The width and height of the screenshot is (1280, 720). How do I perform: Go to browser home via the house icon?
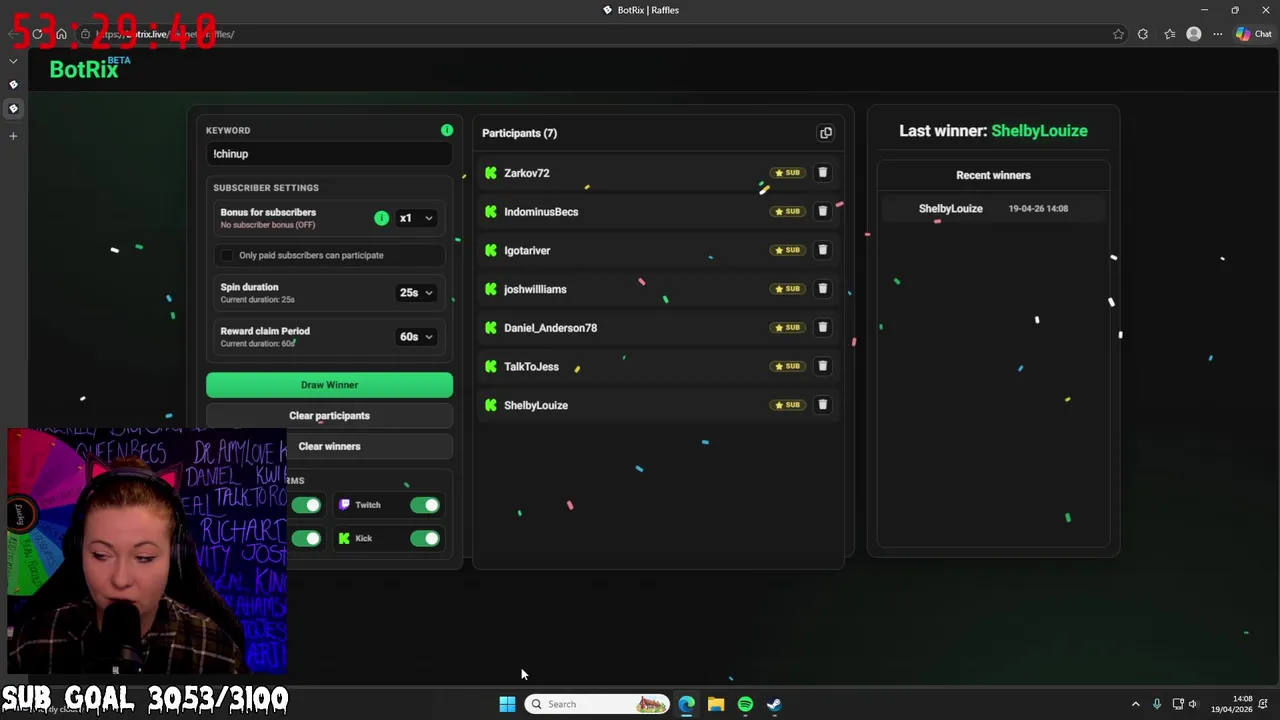pyautogui.click(x=61, y=34)
